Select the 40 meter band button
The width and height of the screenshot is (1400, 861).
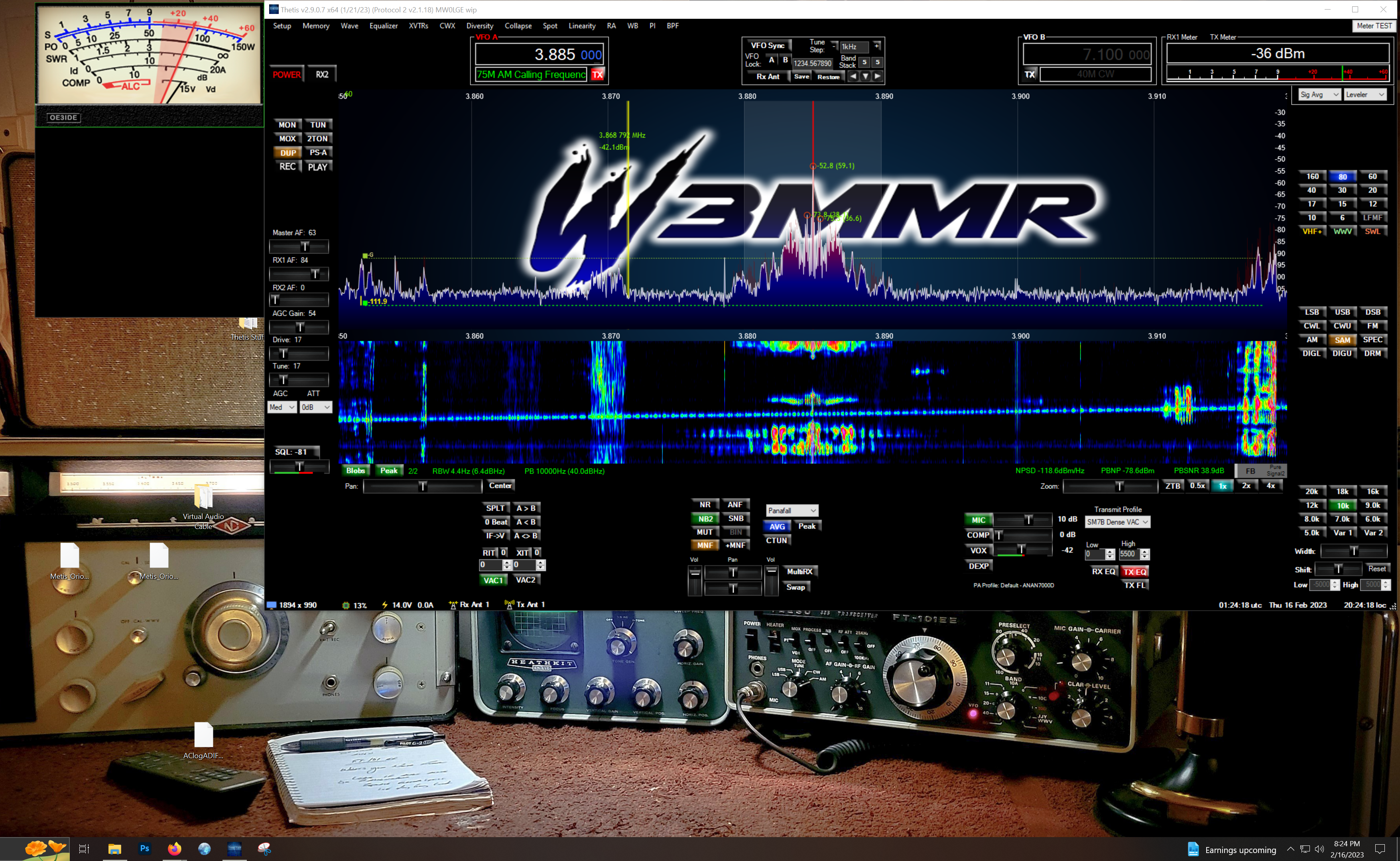(1312, 190)
